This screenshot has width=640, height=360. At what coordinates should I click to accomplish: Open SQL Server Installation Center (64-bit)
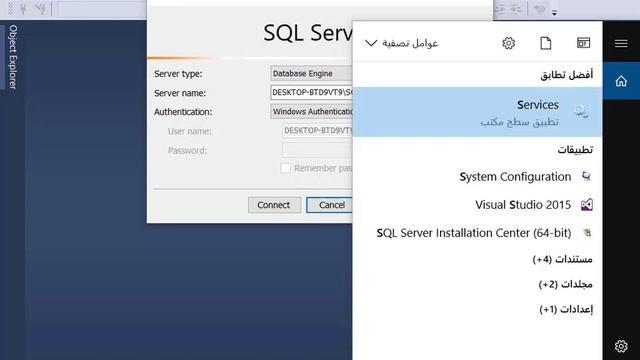click(x=477, y=233)
